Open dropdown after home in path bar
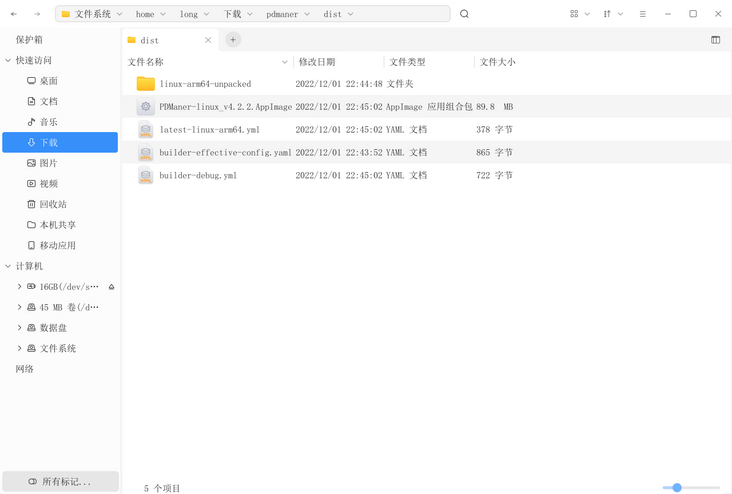This screenshot has width=732, height=494. point(163,14)
